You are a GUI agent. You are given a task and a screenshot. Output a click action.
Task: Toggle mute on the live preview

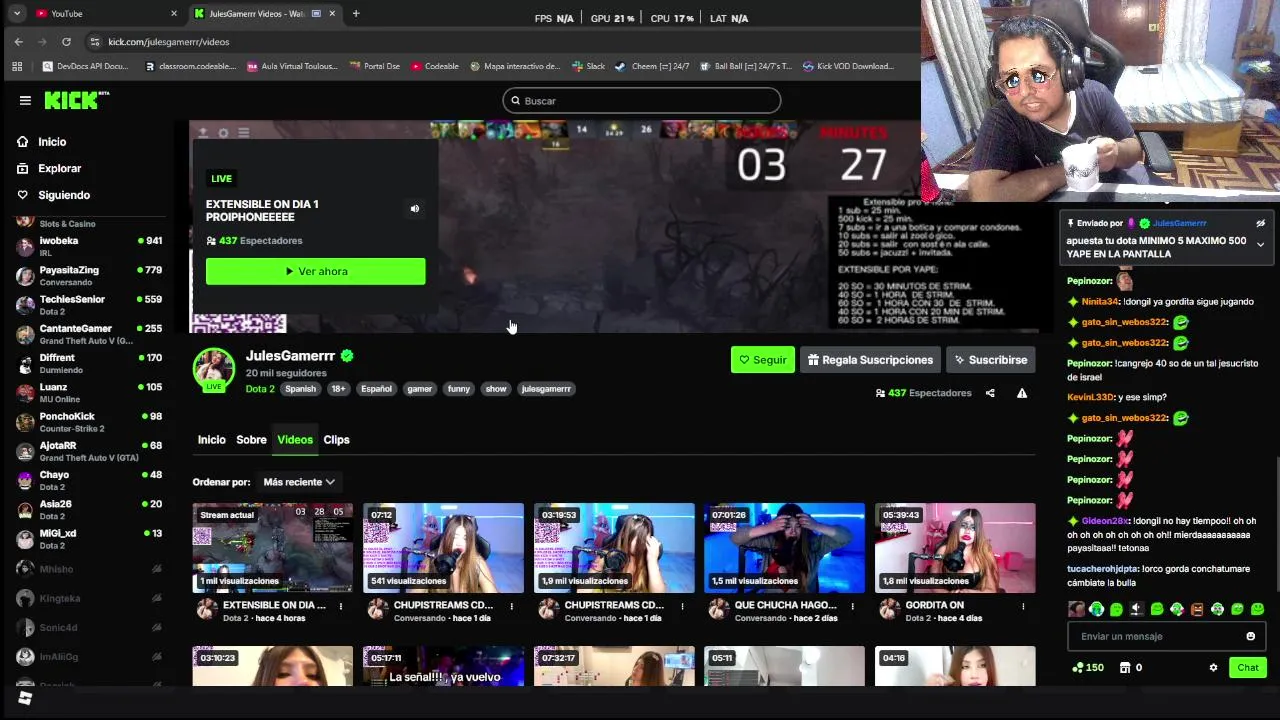coord(415,209)
